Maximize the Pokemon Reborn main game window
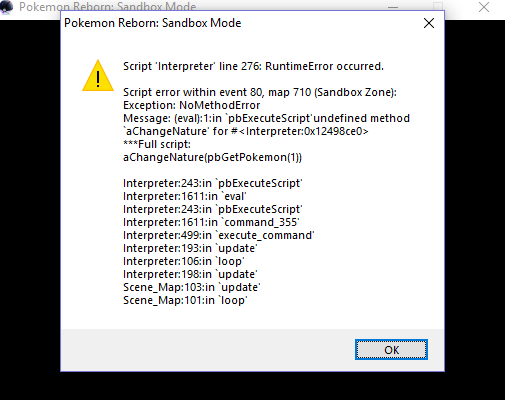Screen dimensions: 505x400 pyautogui.click(x=438, y=6)
